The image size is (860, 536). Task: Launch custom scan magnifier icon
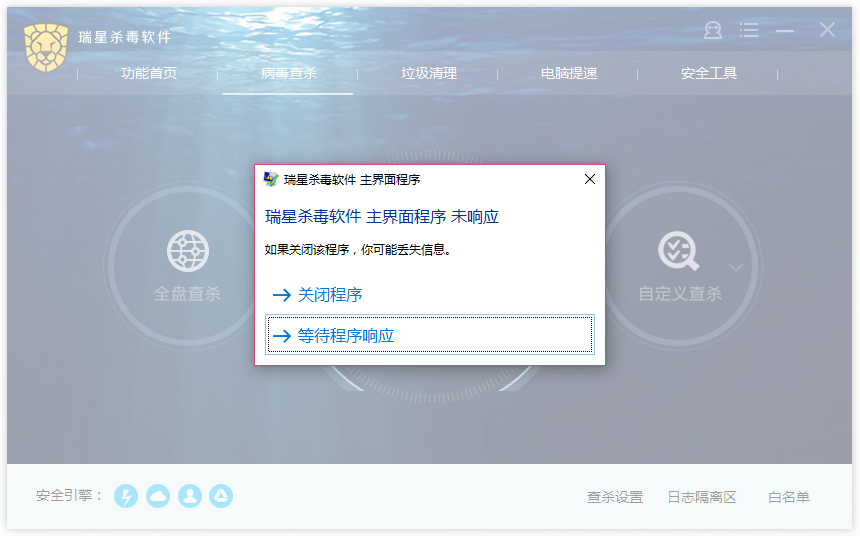678,251
